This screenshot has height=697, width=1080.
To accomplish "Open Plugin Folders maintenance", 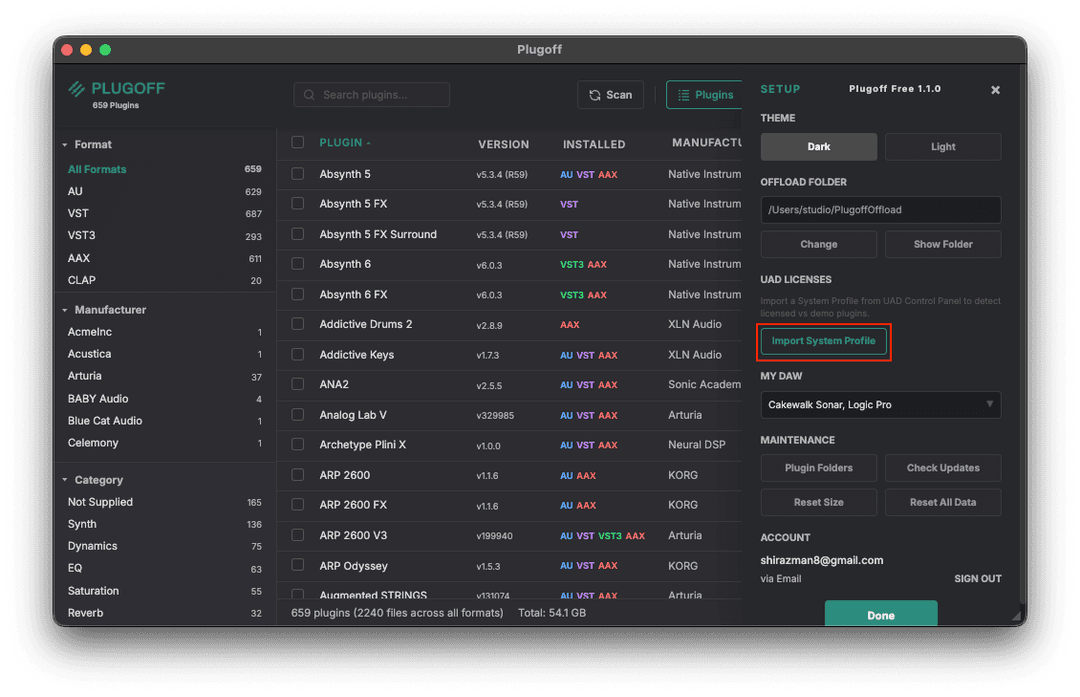I will (x=818, y=468).
